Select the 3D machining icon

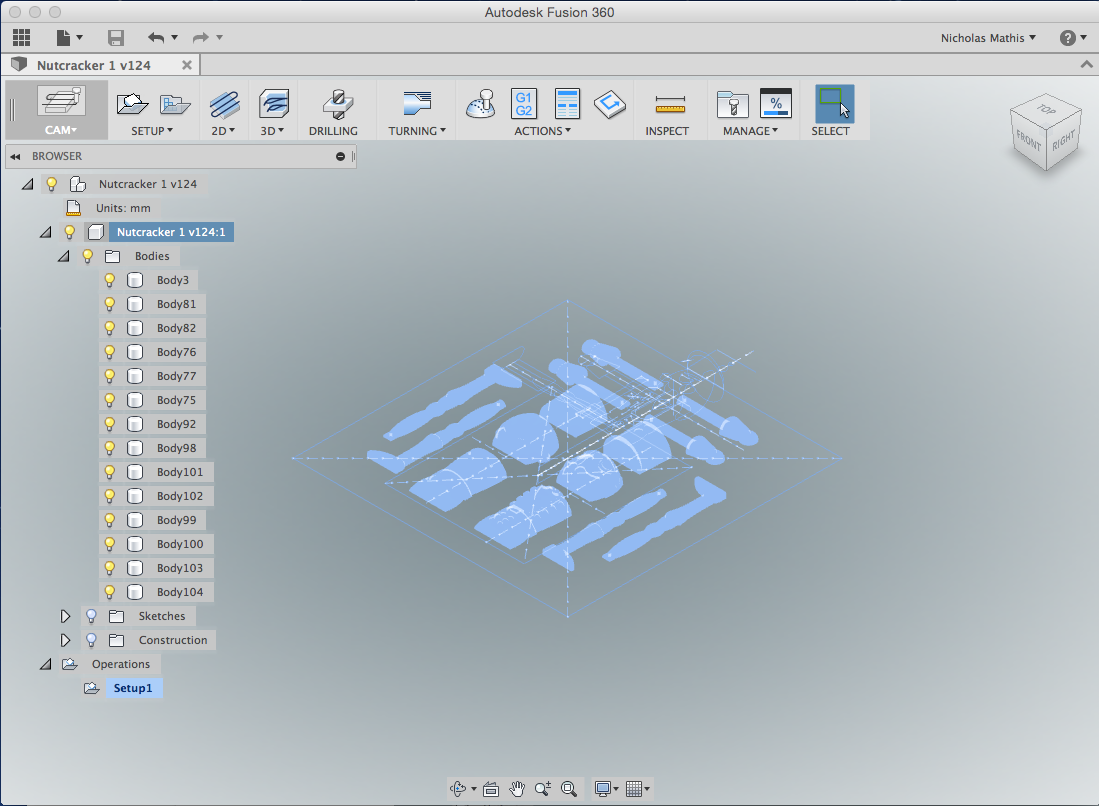[x=273, y=104]
